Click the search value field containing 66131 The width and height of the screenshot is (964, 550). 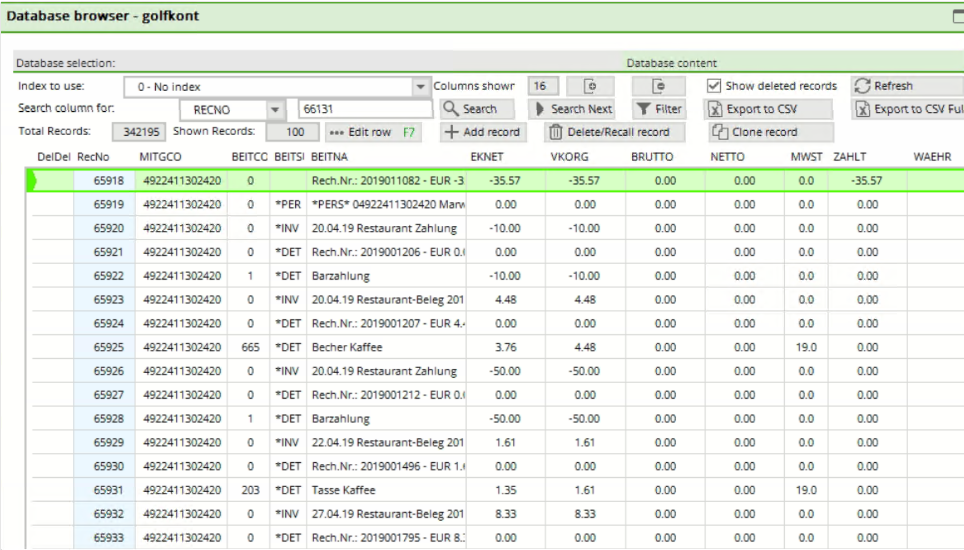click(364, 109)
